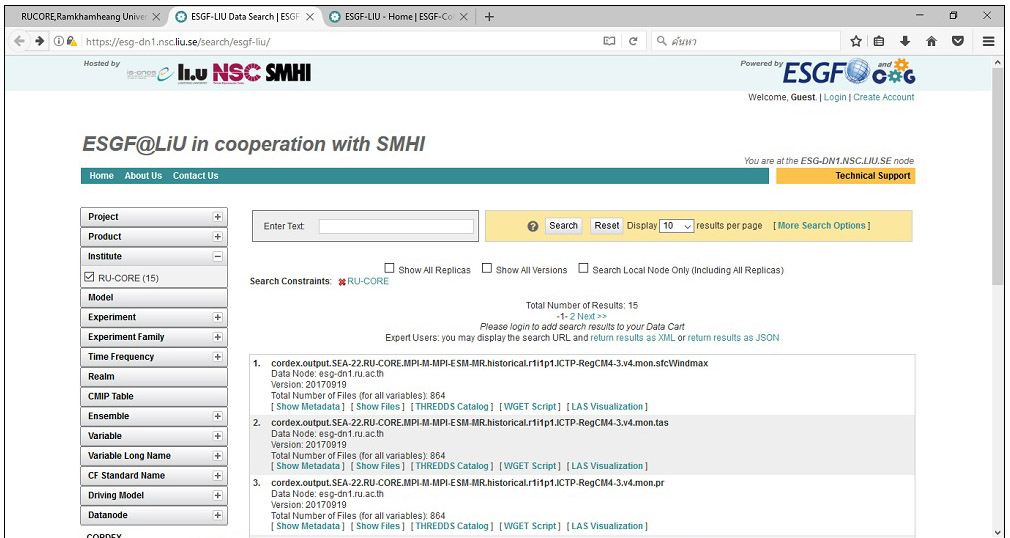Click the Enter Text search field

[396, 226]
